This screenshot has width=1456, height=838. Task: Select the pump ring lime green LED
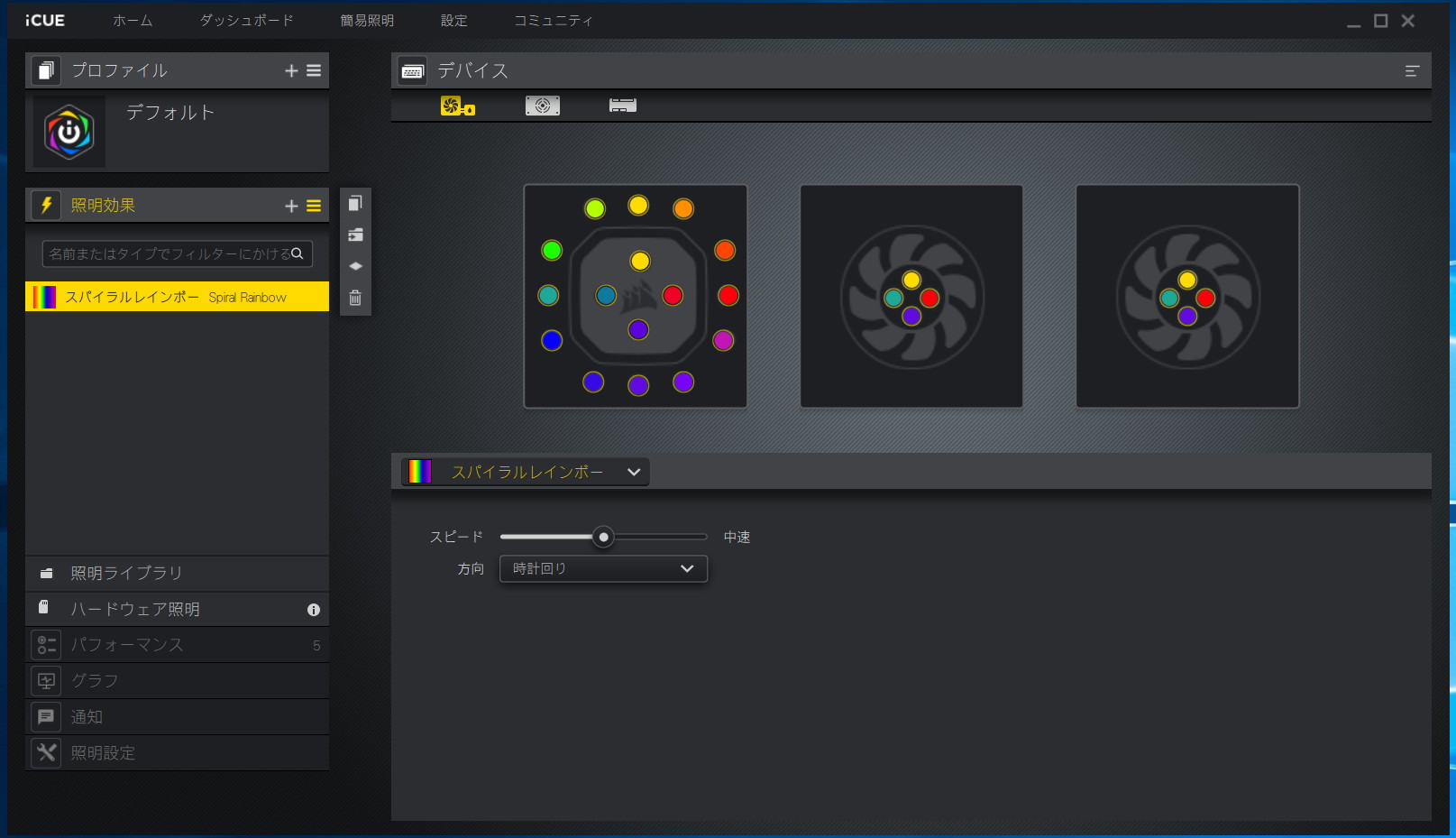(595, 209)
